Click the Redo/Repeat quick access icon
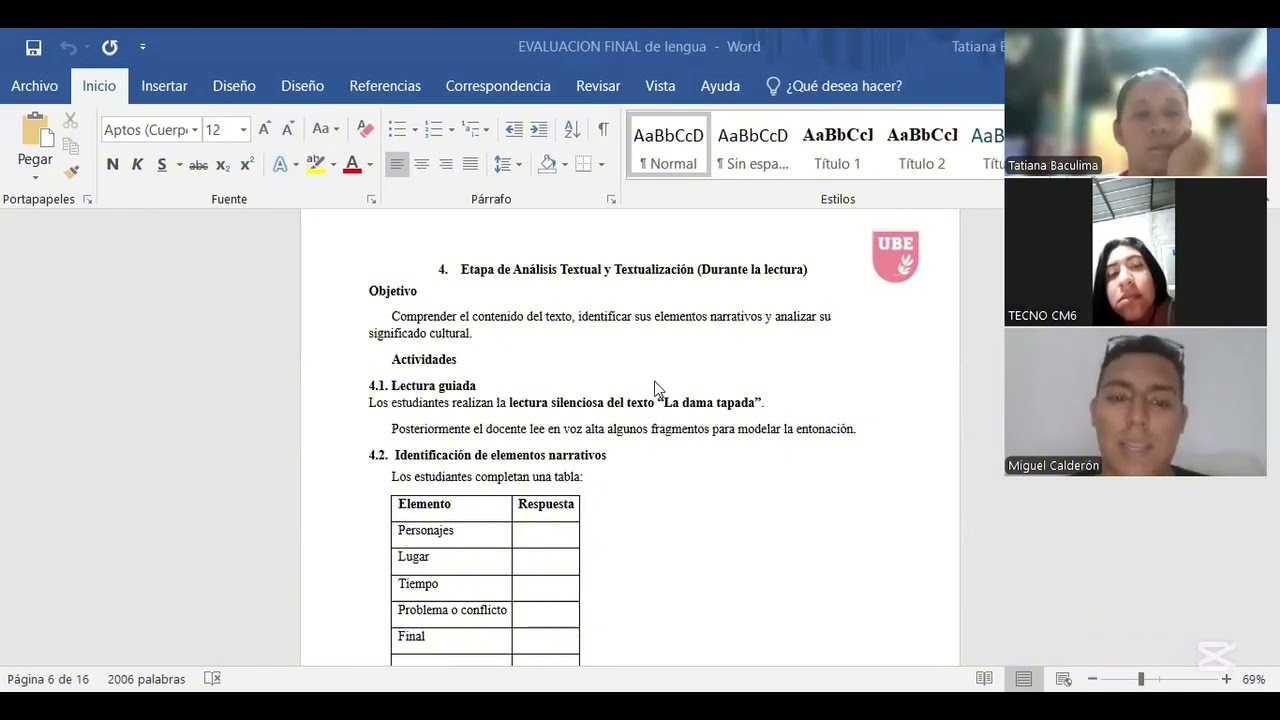Viewport: 1280px width, 720px height. pos(110,47)
